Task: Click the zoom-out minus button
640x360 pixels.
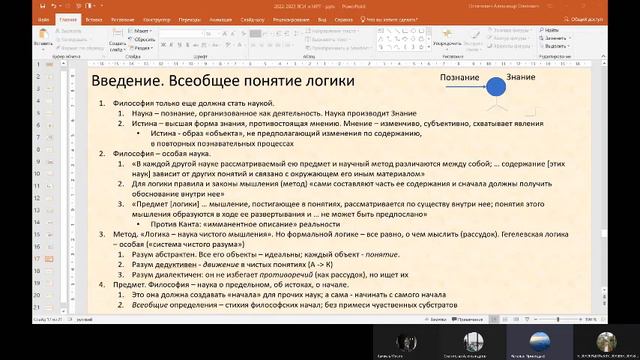Action: coord(536,320)
